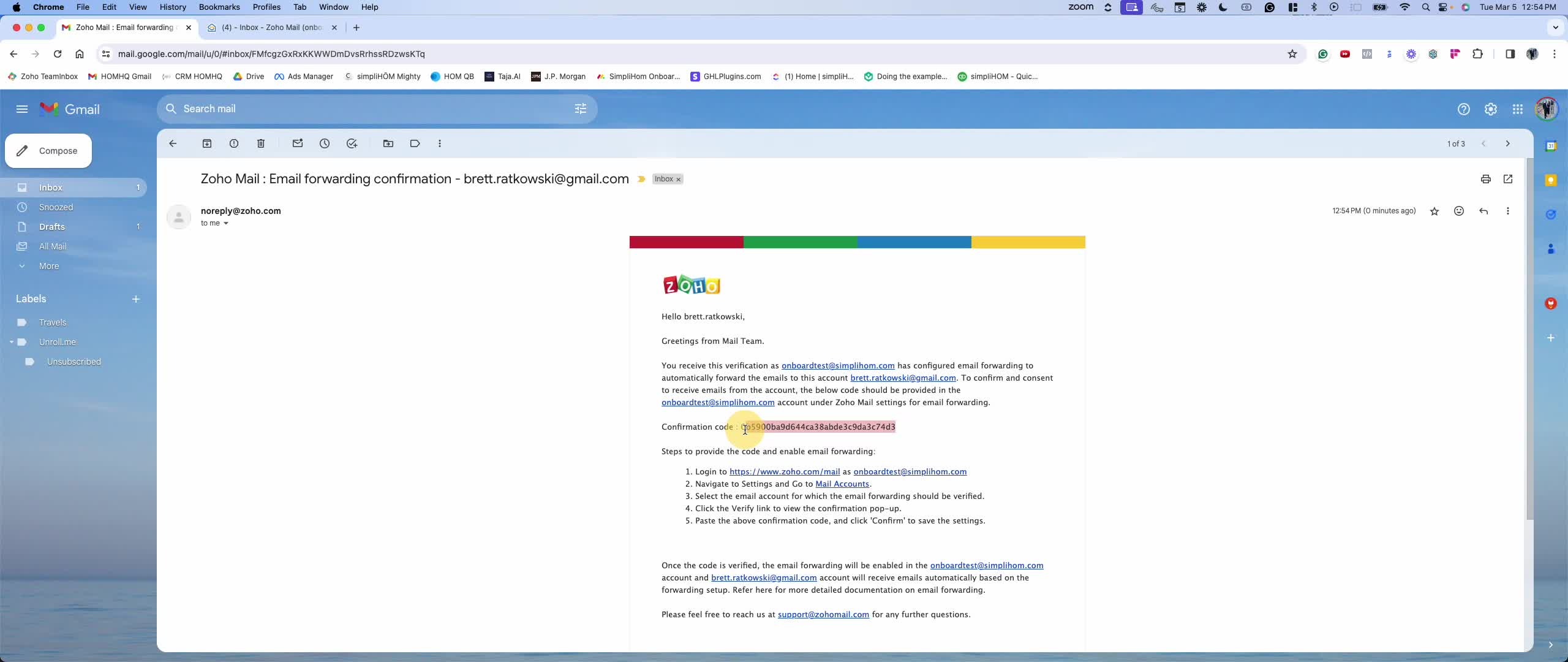Click the Compose button

(x=48, y=151)
